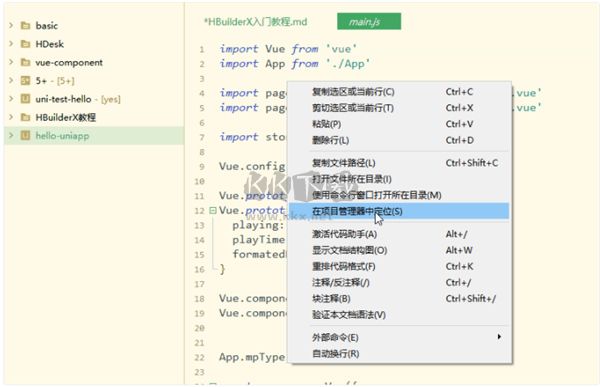Screen dimensions: 600x387
Task: Click './App' string on line 2
Action: (348, 64)
